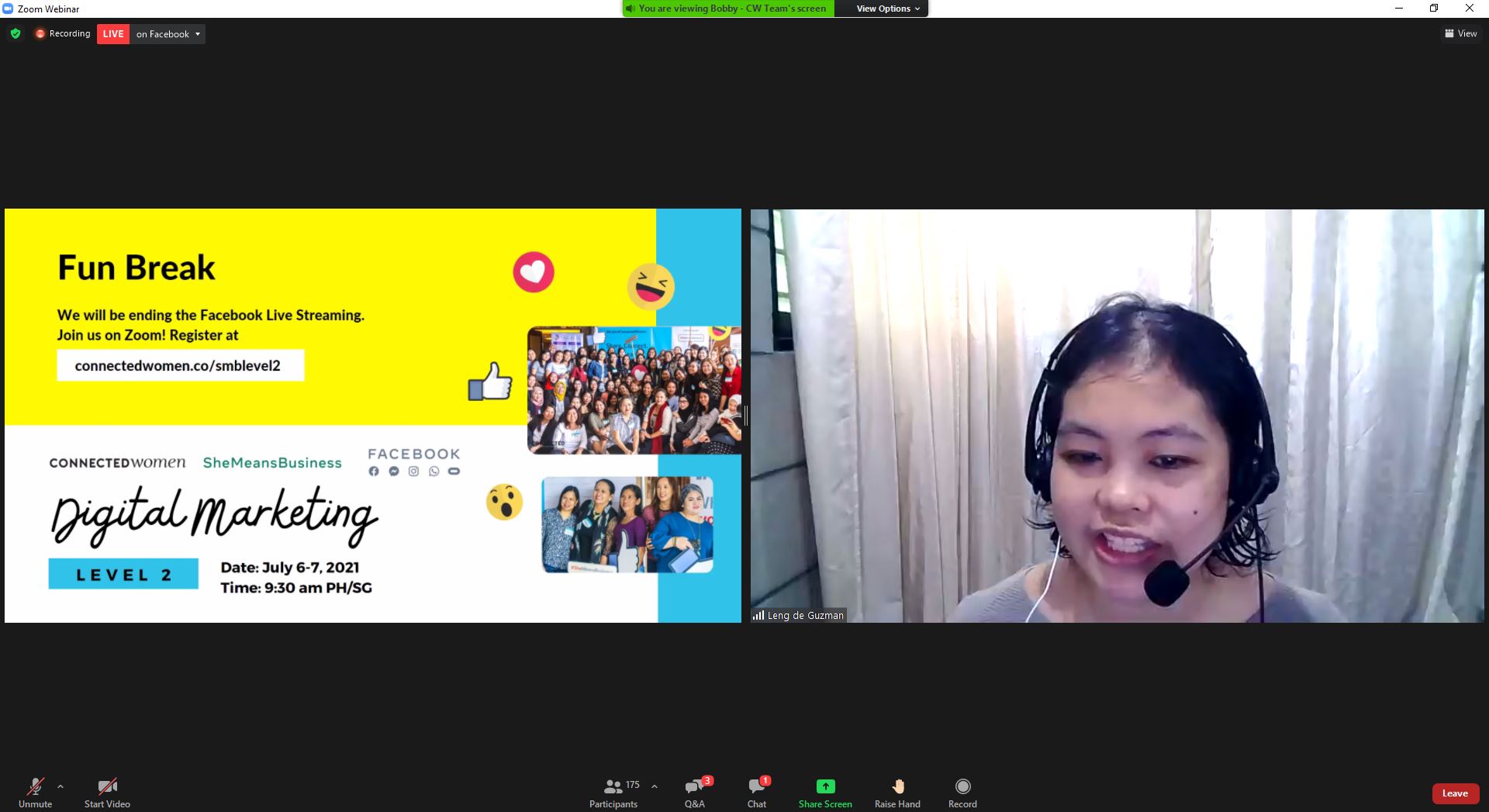The image size is (1489, 812).
Task: Expand the on Facebook dropdown
Action: point(168,34)
